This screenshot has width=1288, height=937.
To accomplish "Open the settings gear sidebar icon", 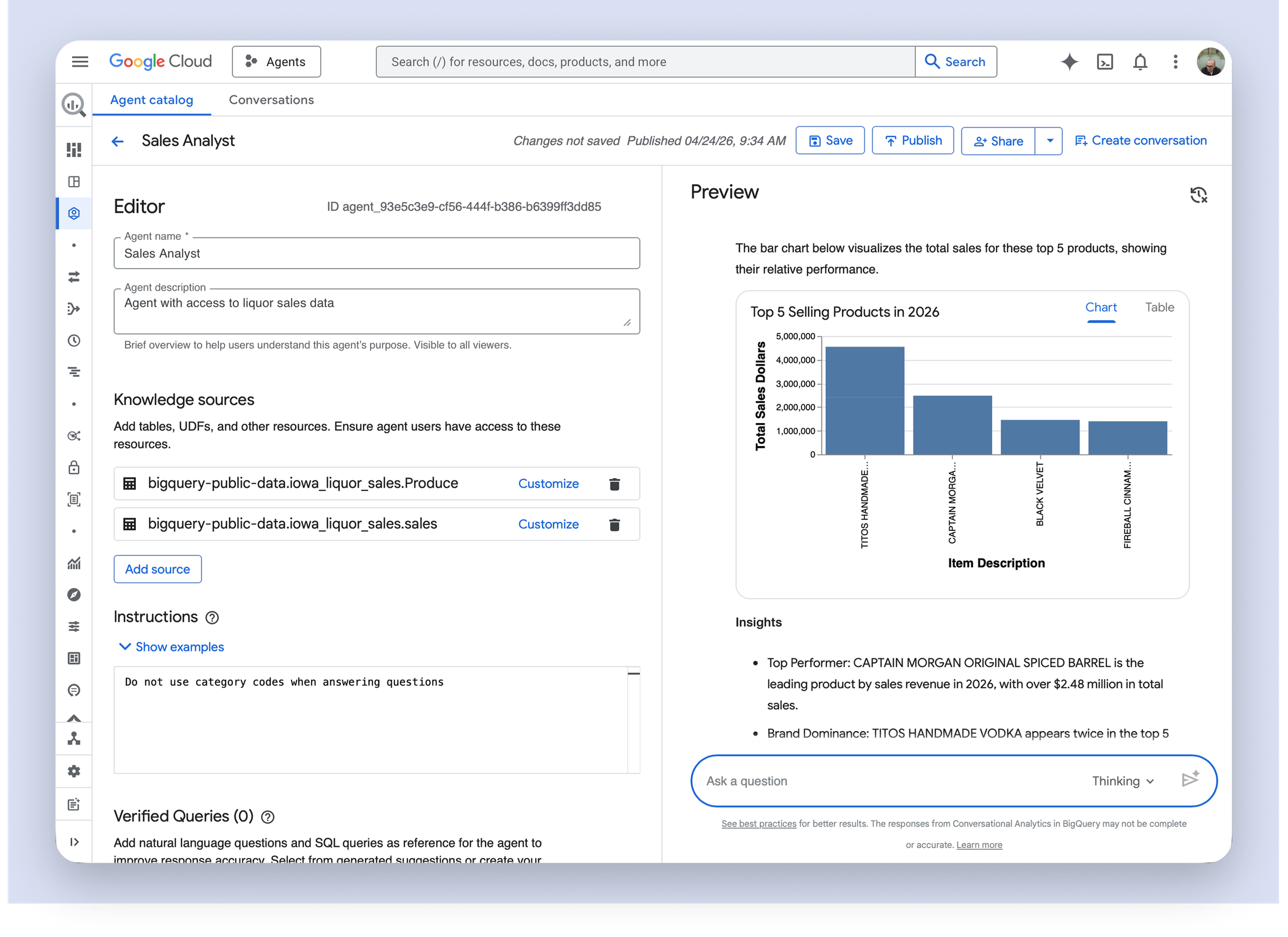I will tap(74, 771).
